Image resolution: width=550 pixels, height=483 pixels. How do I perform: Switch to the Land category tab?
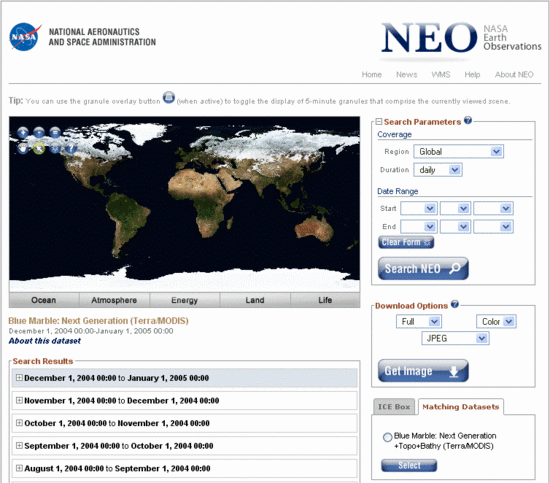click(x=255, y=300)
